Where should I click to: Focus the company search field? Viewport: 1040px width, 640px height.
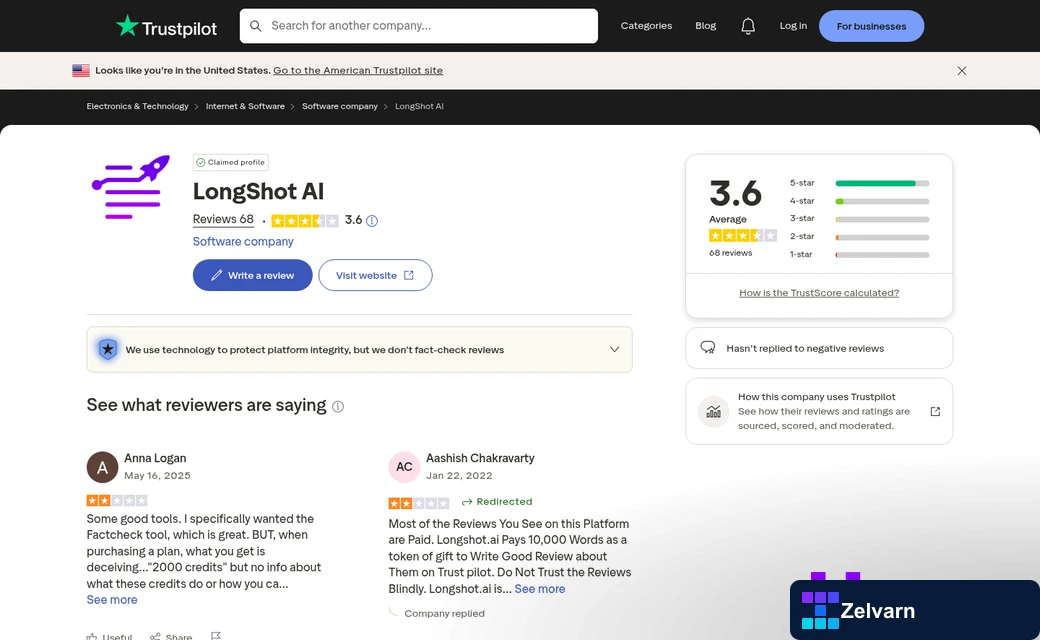point(419,26)
